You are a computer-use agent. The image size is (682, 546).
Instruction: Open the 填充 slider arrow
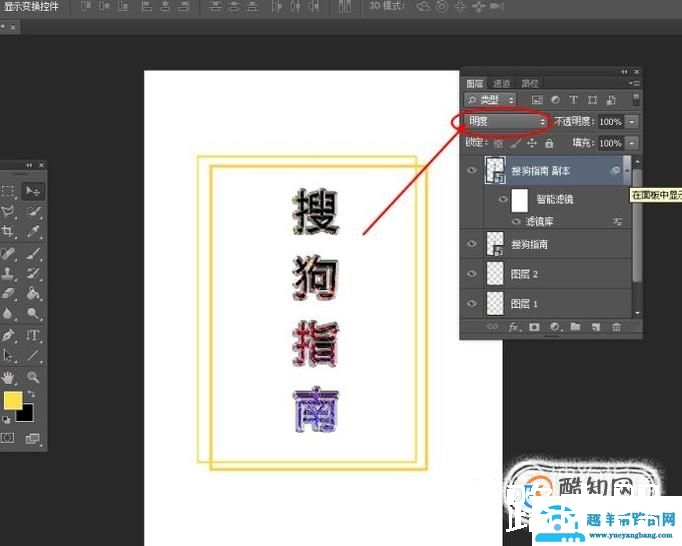coord(632,143)
